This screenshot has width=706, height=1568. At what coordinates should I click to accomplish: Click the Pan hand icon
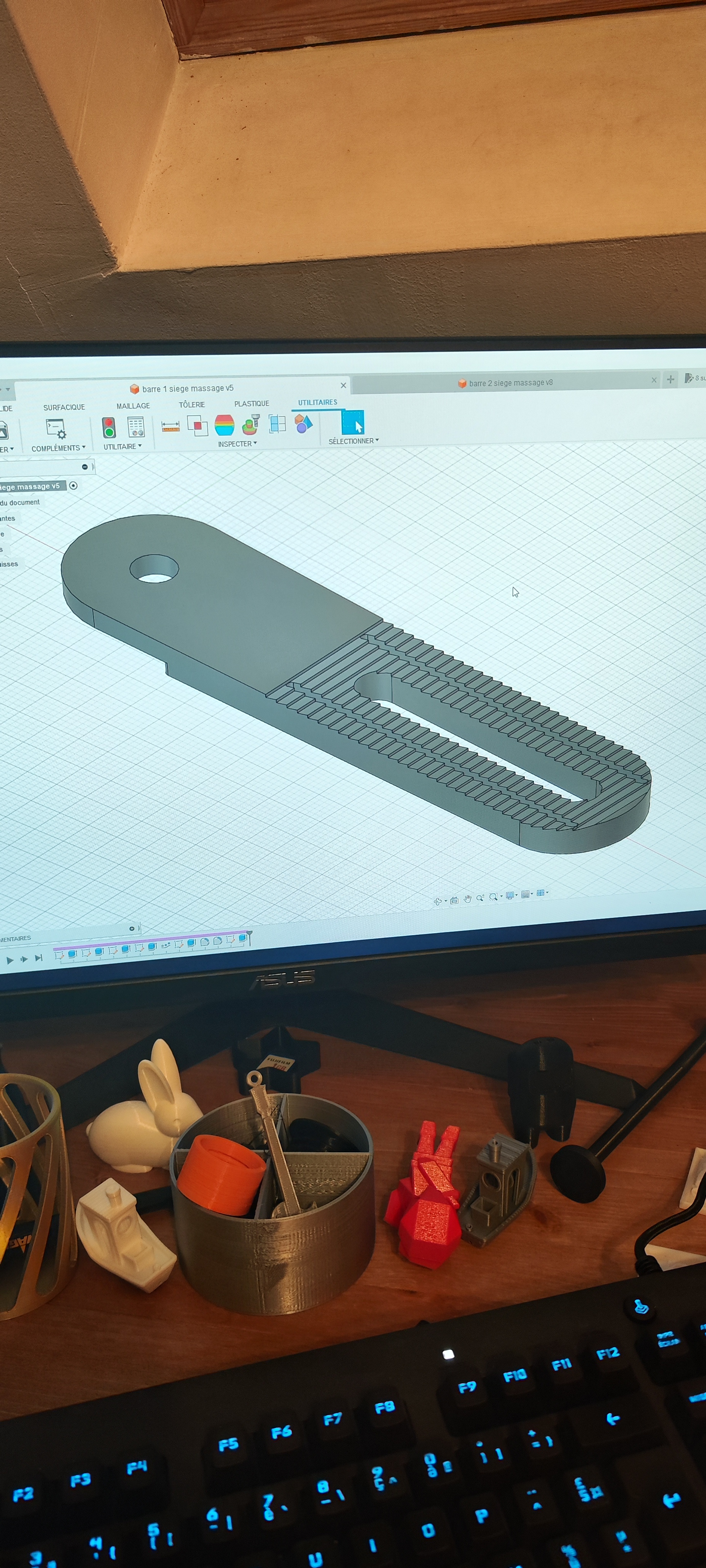pos(467,899)
